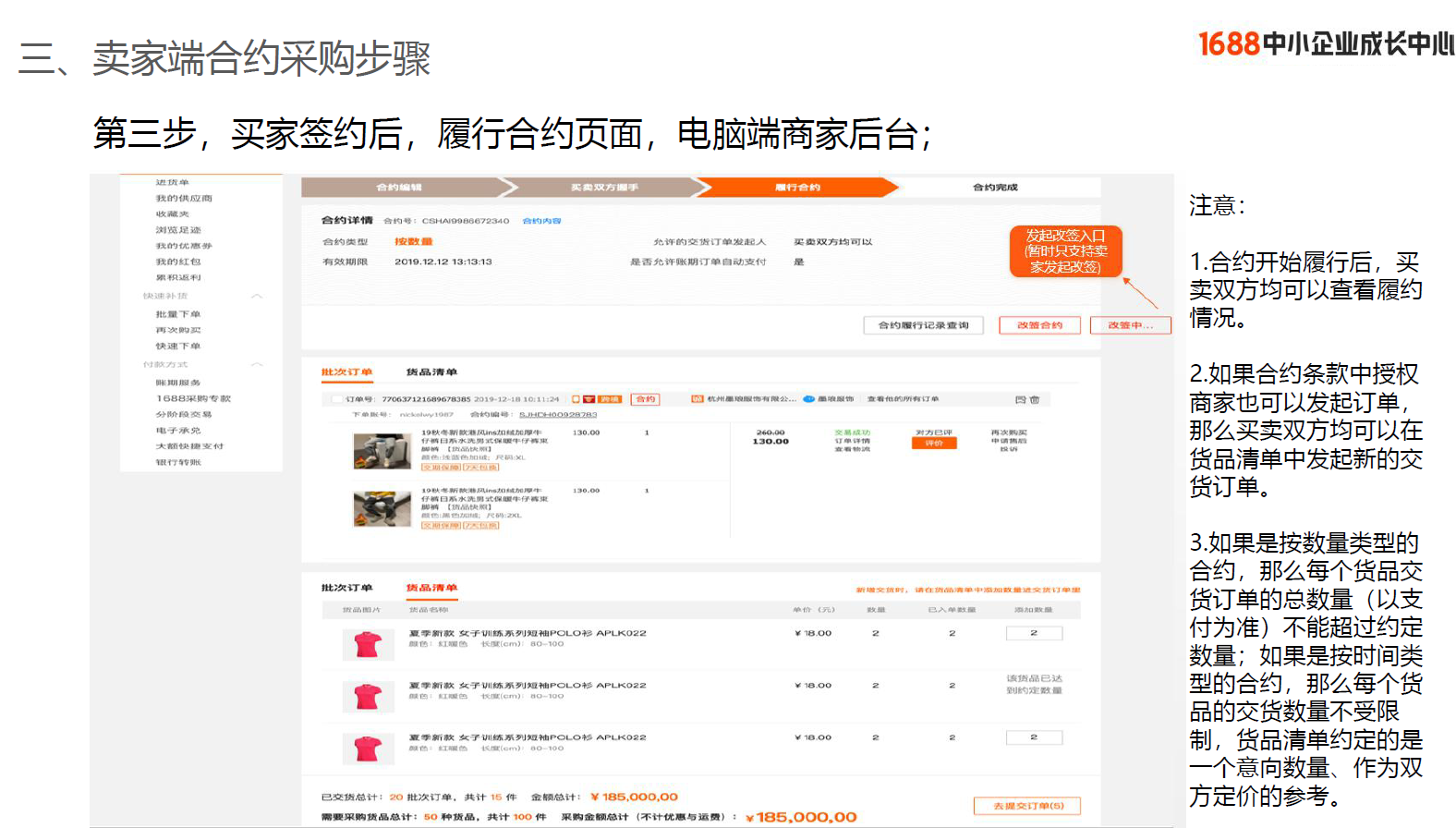Open 查看他的所有订单 link

tap(903, 399)
